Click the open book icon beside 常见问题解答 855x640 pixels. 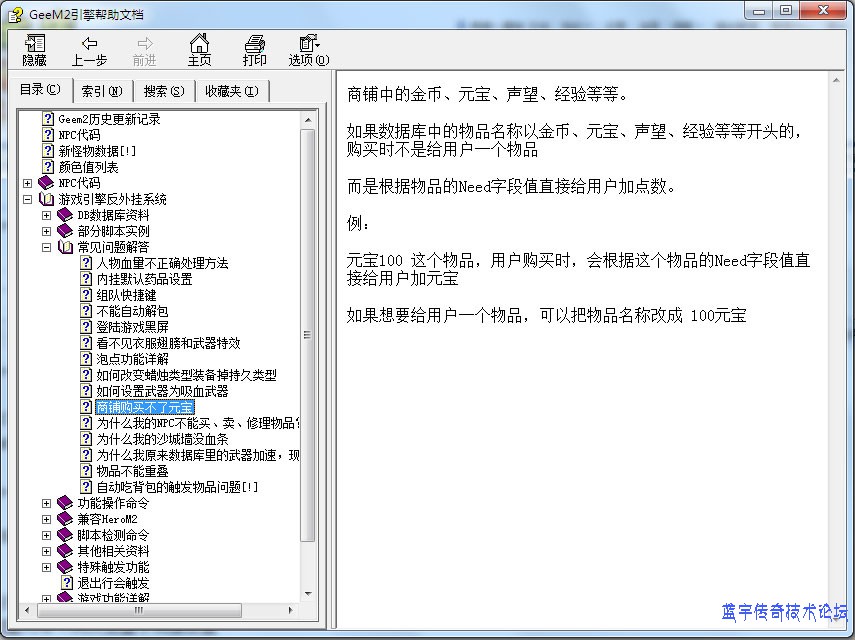(x=66, y=247)
